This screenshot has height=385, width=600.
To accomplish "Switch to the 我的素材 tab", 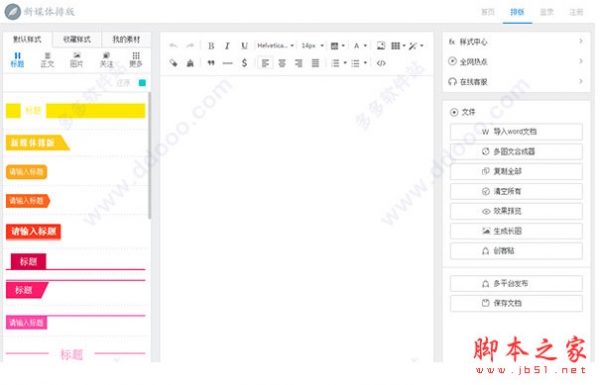I will pos(126,39).
